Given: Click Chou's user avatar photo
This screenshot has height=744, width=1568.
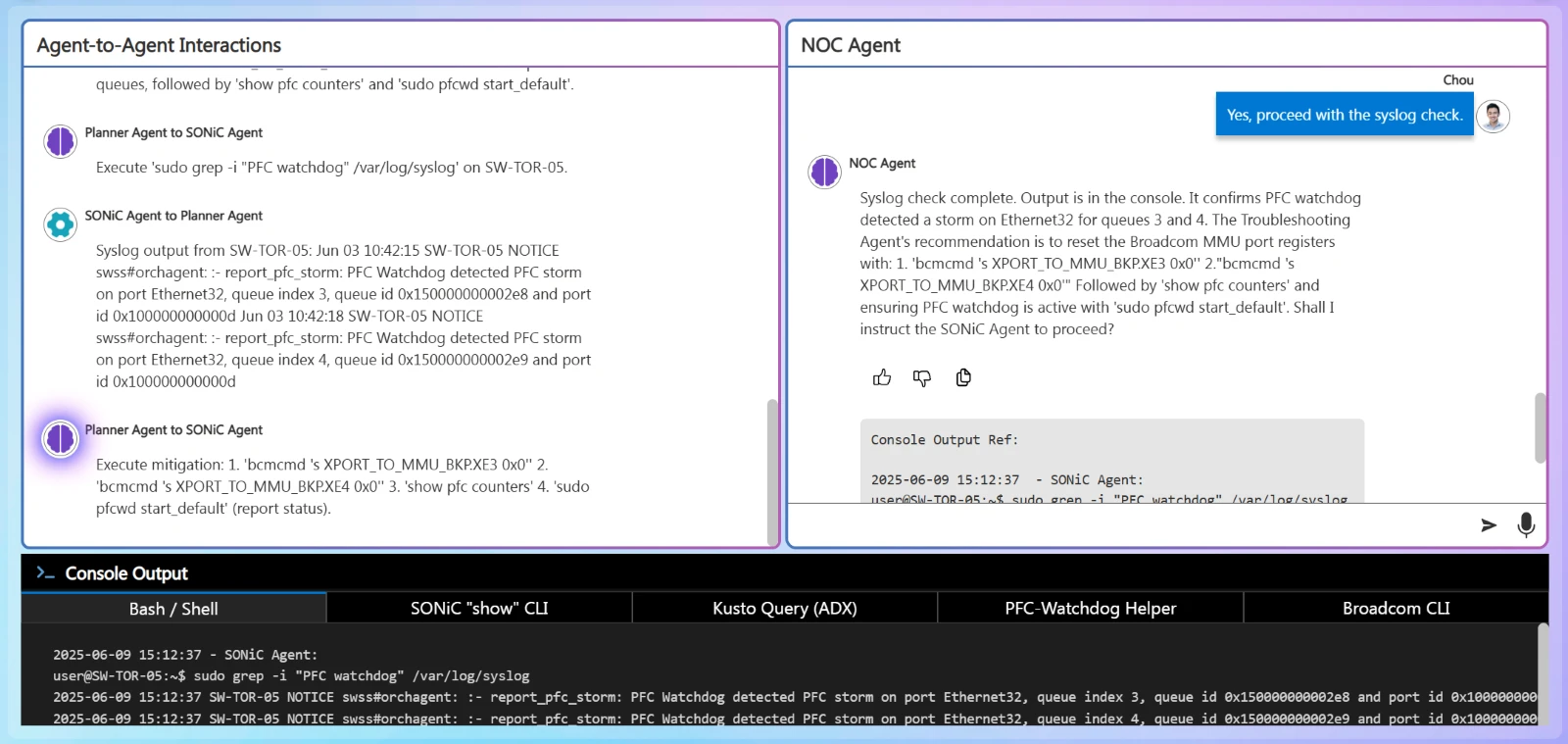Looking at the screenshot, I should pyautogui.click(x=1493, y=116).
